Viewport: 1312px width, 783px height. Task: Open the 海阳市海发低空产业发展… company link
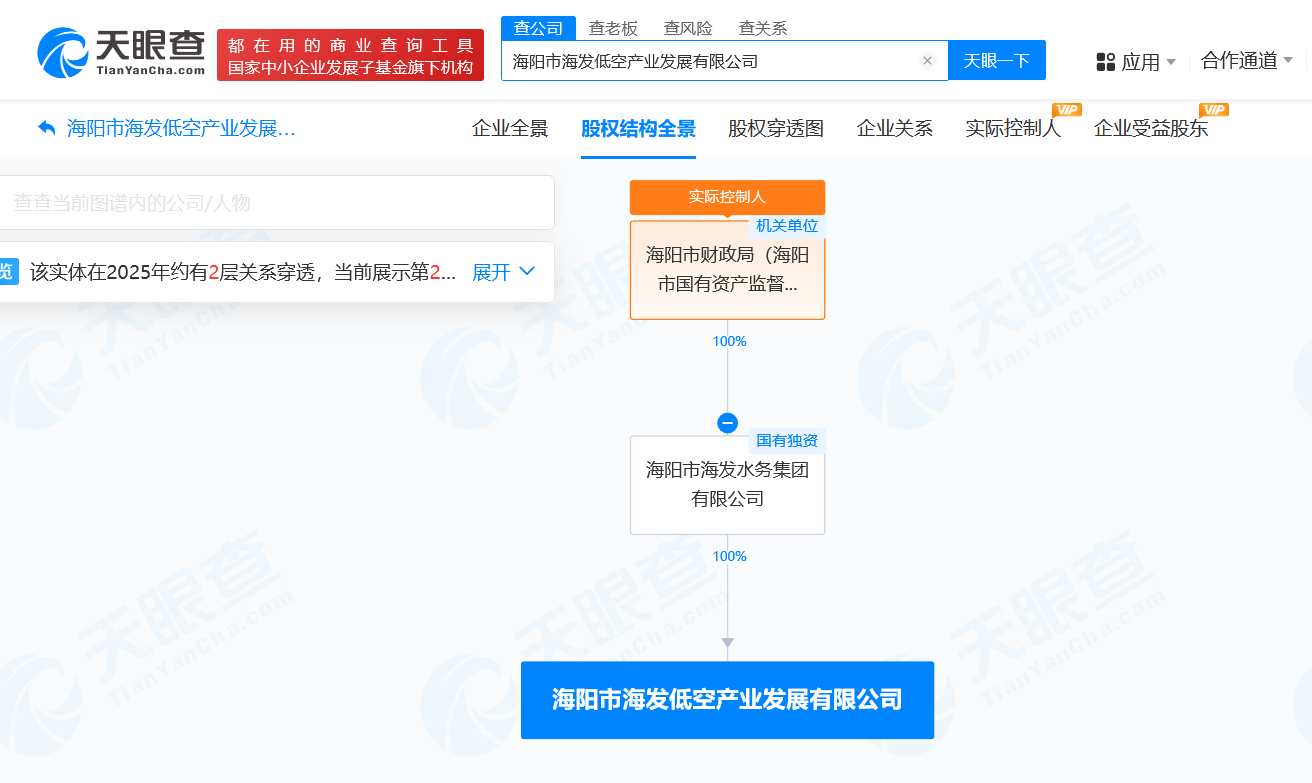(x=181, y=128)
